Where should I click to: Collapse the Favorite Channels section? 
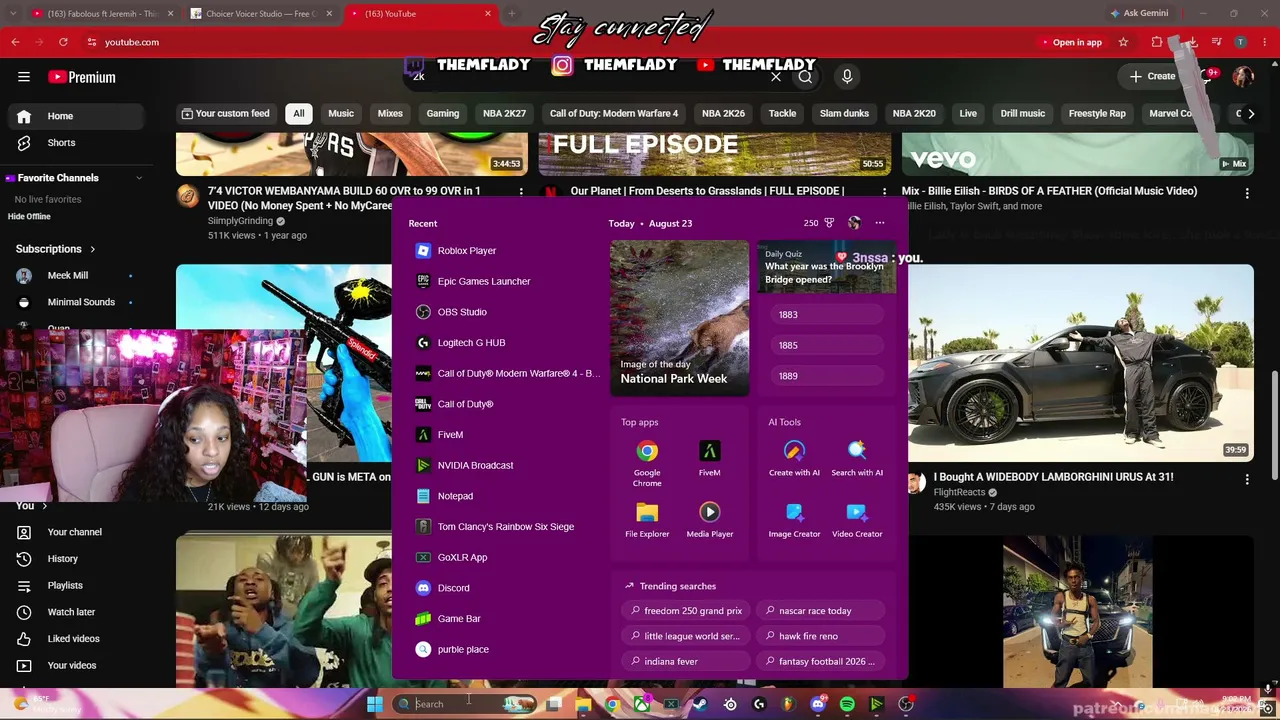click(139, 178)
